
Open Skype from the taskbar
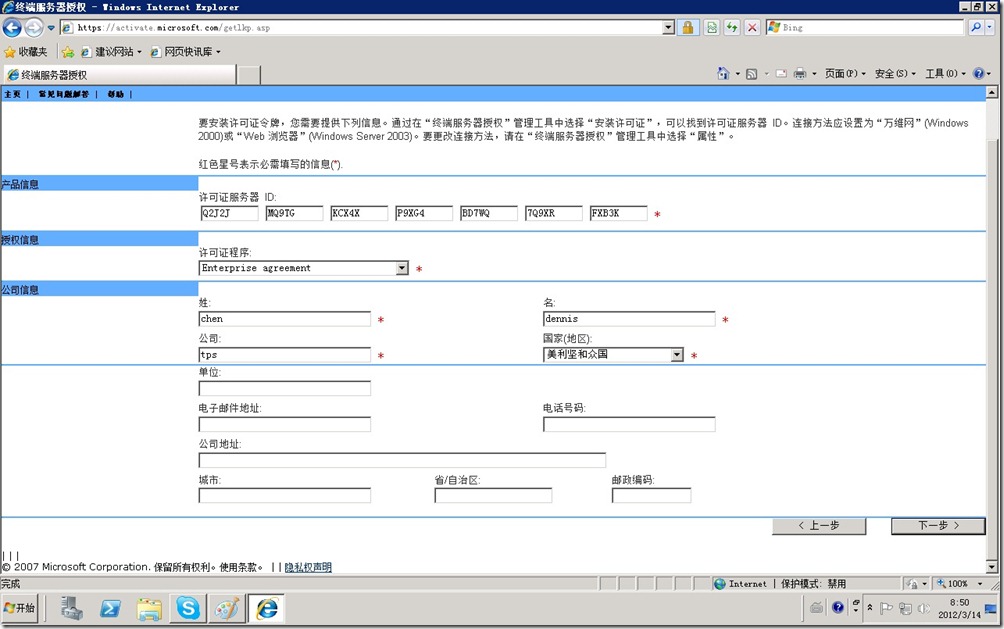click(x=188, y=609)
